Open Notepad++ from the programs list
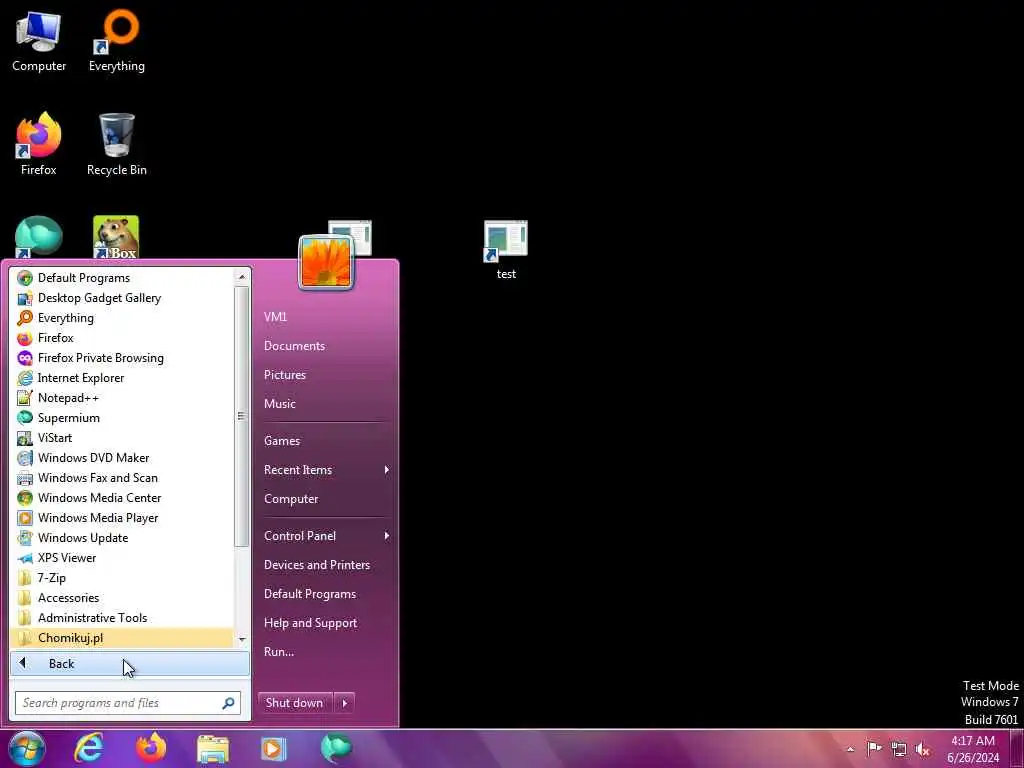This screenshot has height=768, width=1024. point(122,398)
